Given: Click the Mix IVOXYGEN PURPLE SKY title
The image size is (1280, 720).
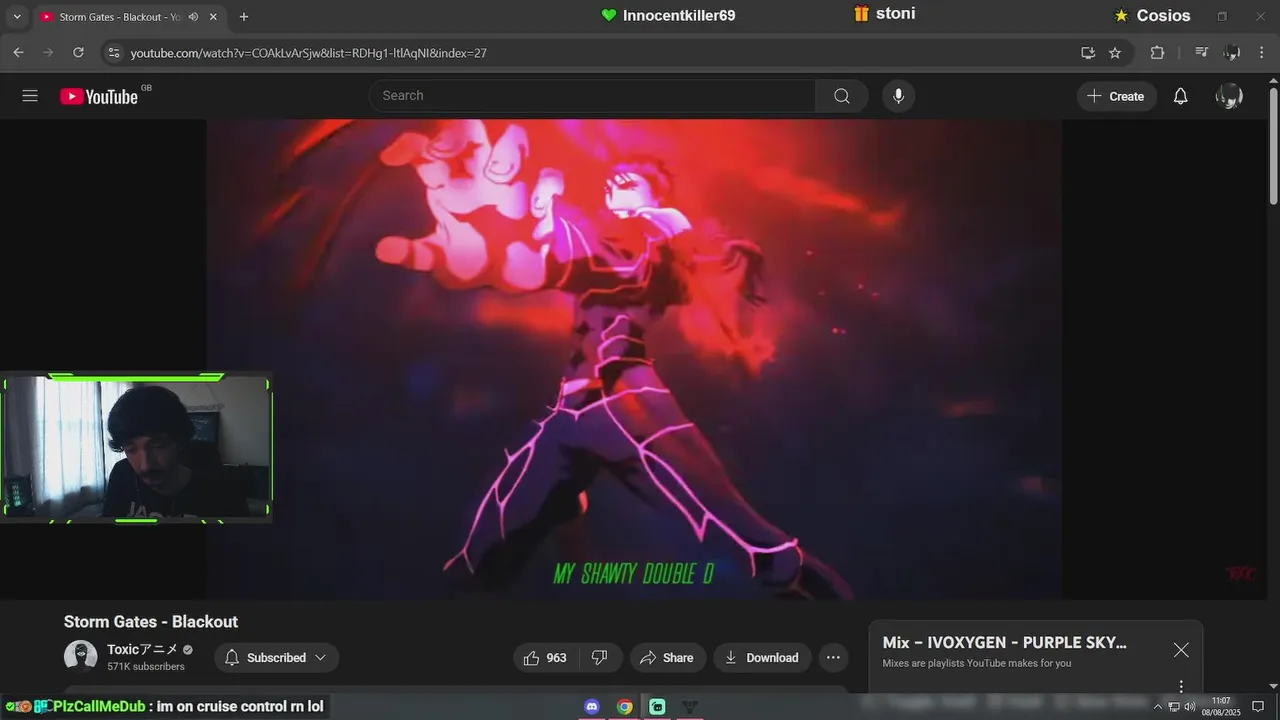Looking at the screenshot, I should [1005, 642].
